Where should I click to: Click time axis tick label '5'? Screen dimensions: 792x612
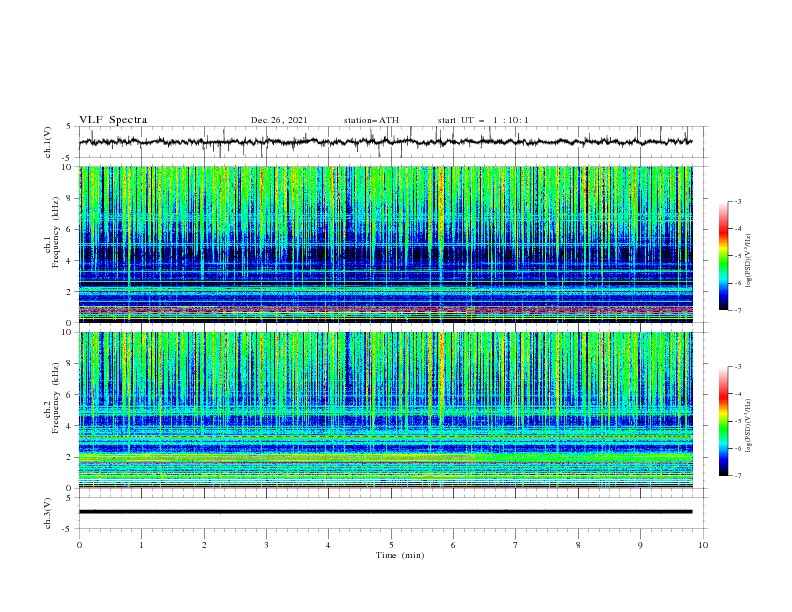[x=391, y=545]
